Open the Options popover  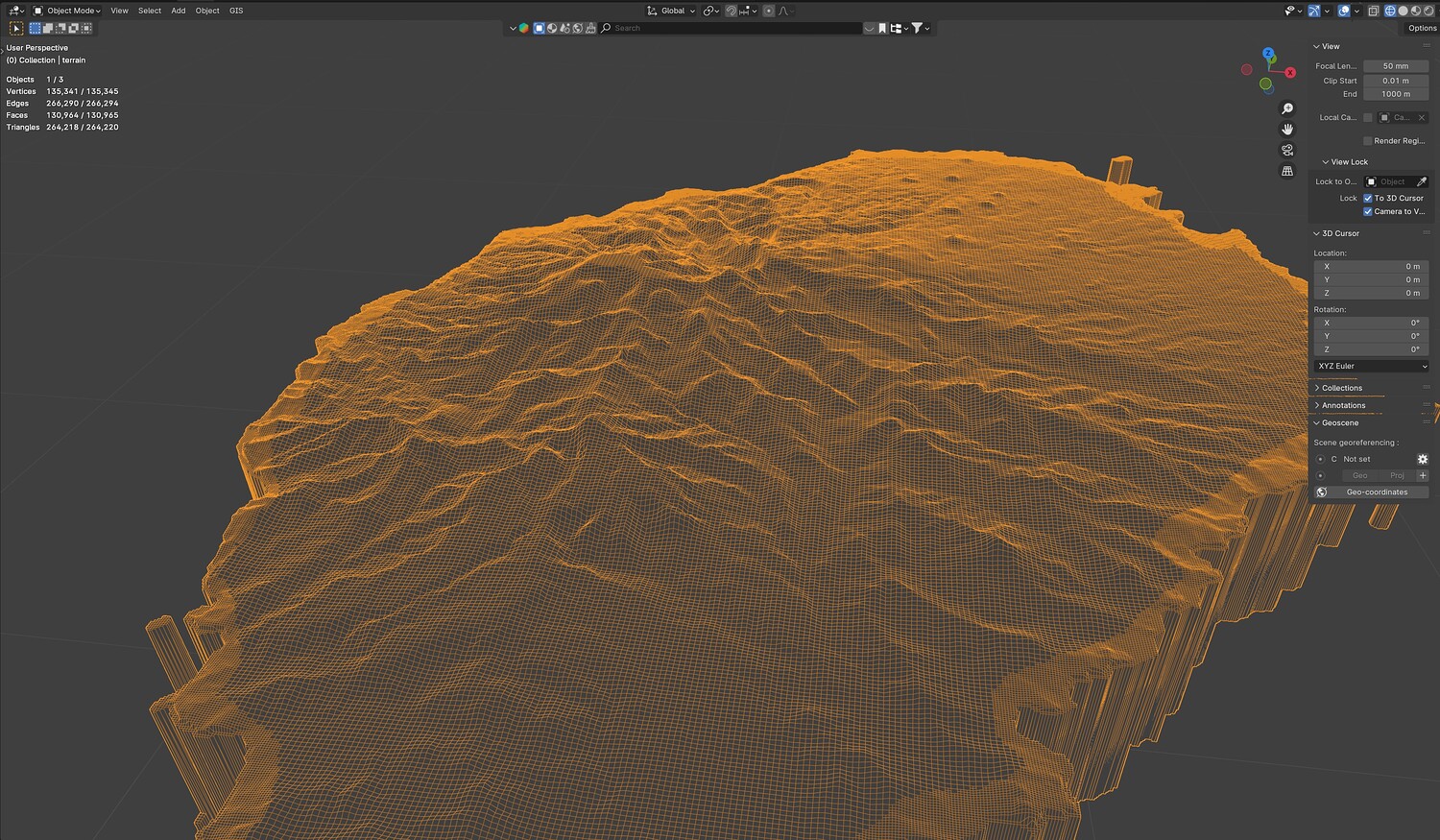coord(1422,29)
